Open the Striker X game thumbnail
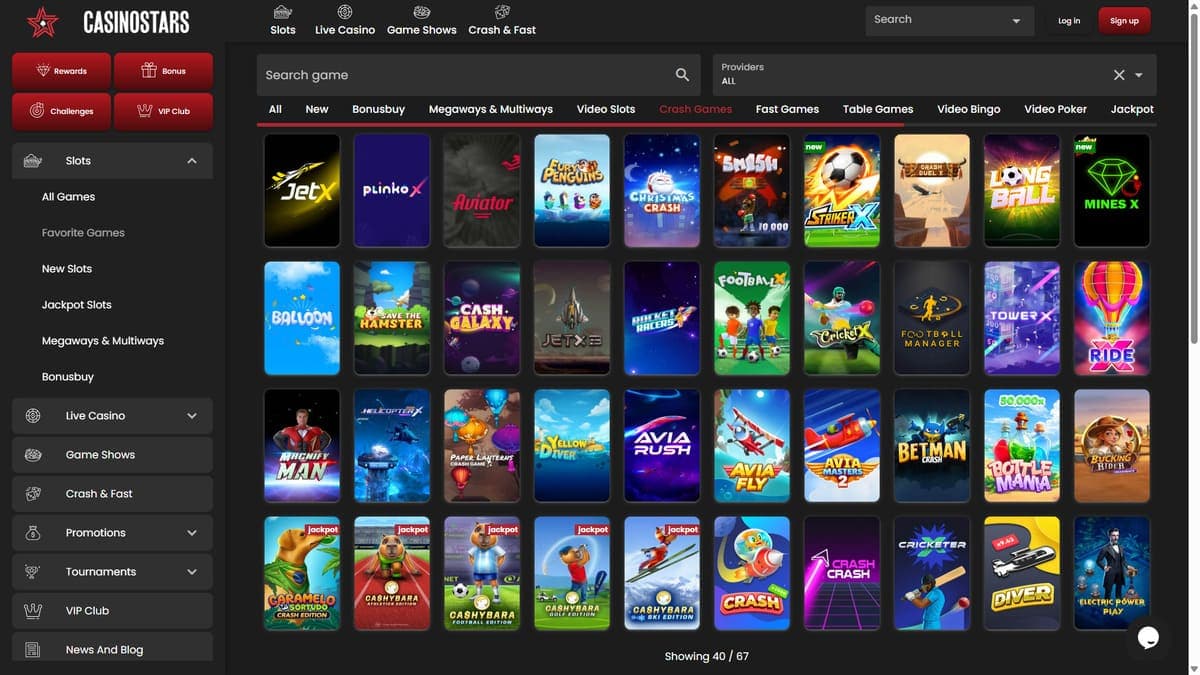The width and height of the screenshot is (1200, 675). [842, 190]
